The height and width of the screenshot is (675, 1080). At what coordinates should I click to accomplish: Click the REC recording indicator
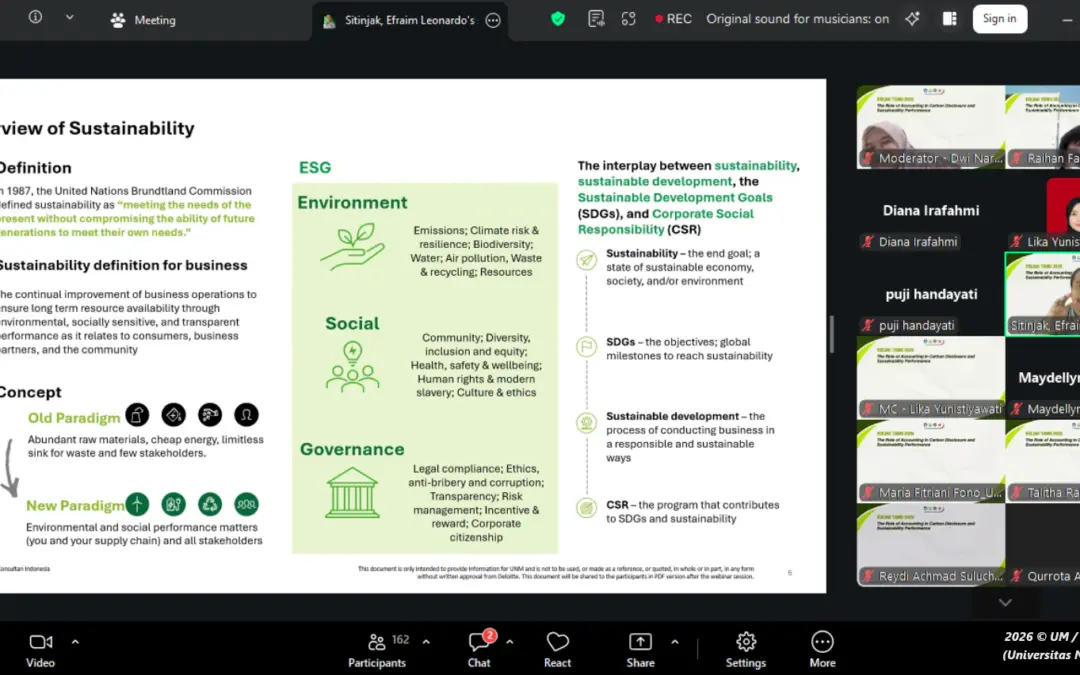point(673,19)
